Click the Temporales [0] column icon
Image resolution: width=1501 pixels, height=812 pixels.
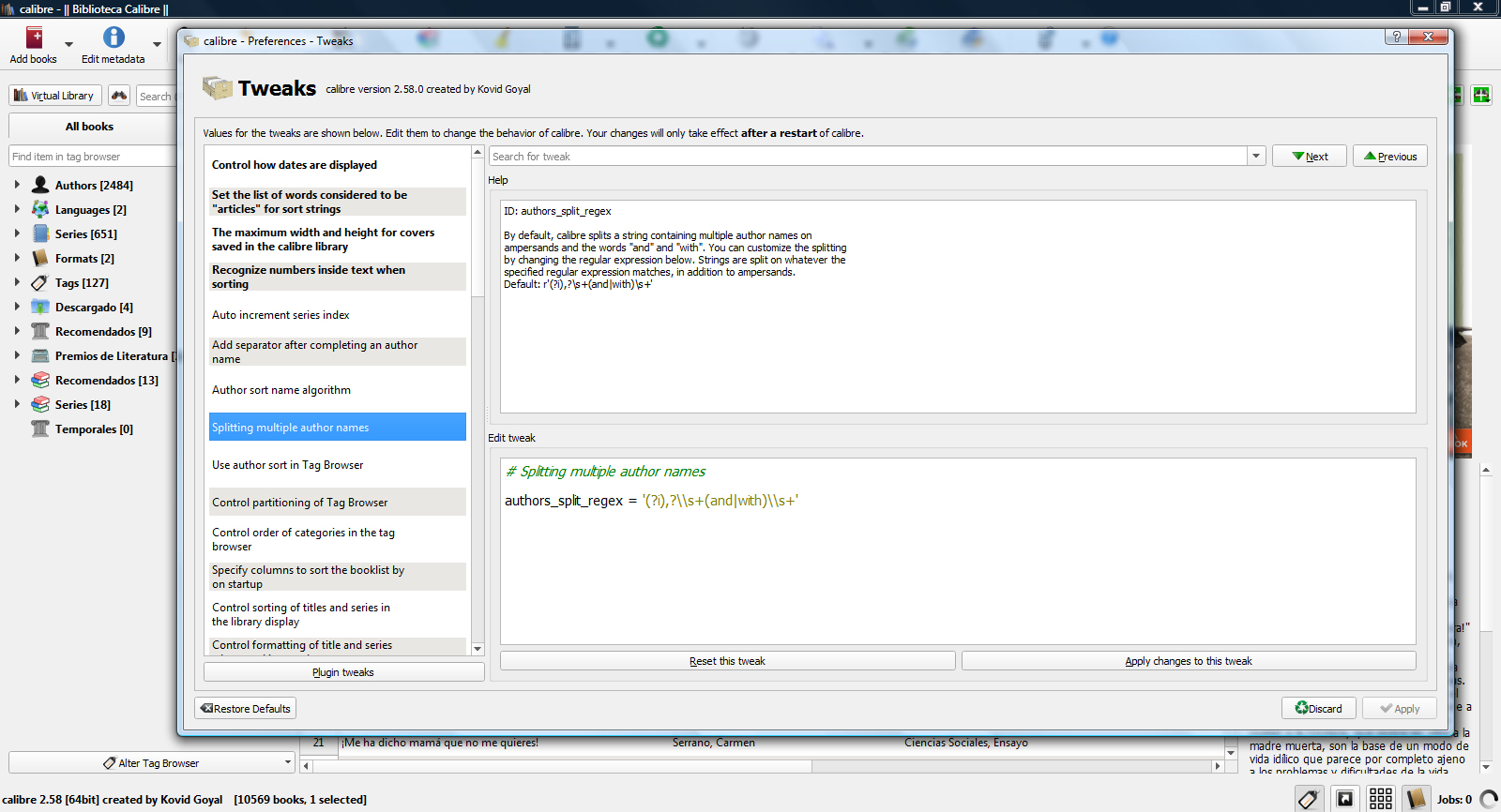(40, 429)
